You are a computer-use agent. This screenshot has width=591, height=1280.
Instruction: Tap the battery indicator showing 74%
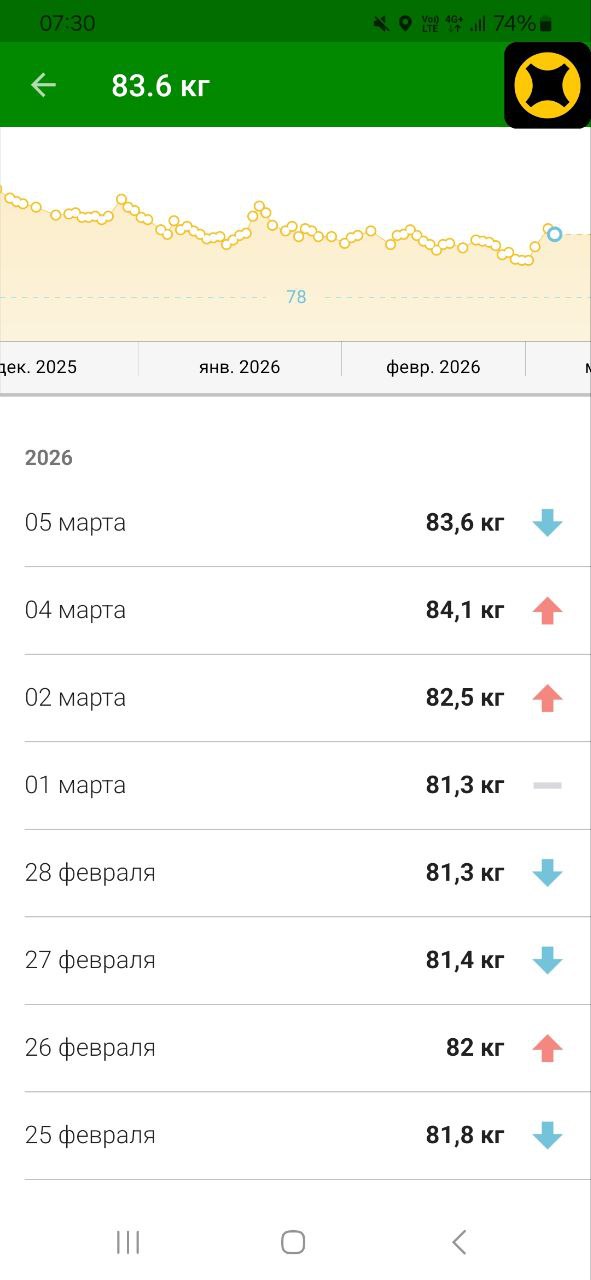(521, 22)
